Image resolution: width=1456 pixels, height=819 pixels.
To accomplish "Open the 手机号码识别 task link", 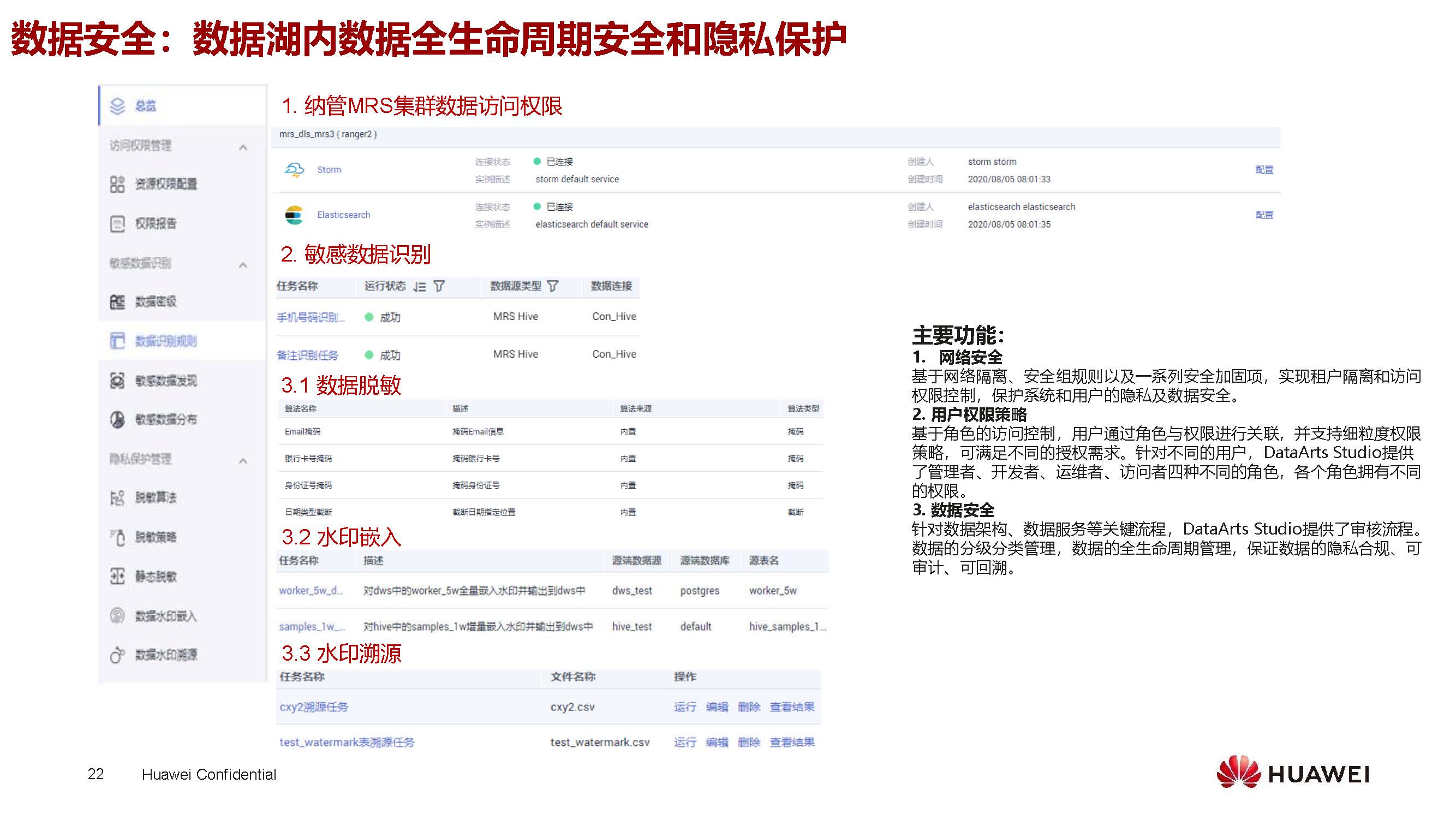I will 311,317.
